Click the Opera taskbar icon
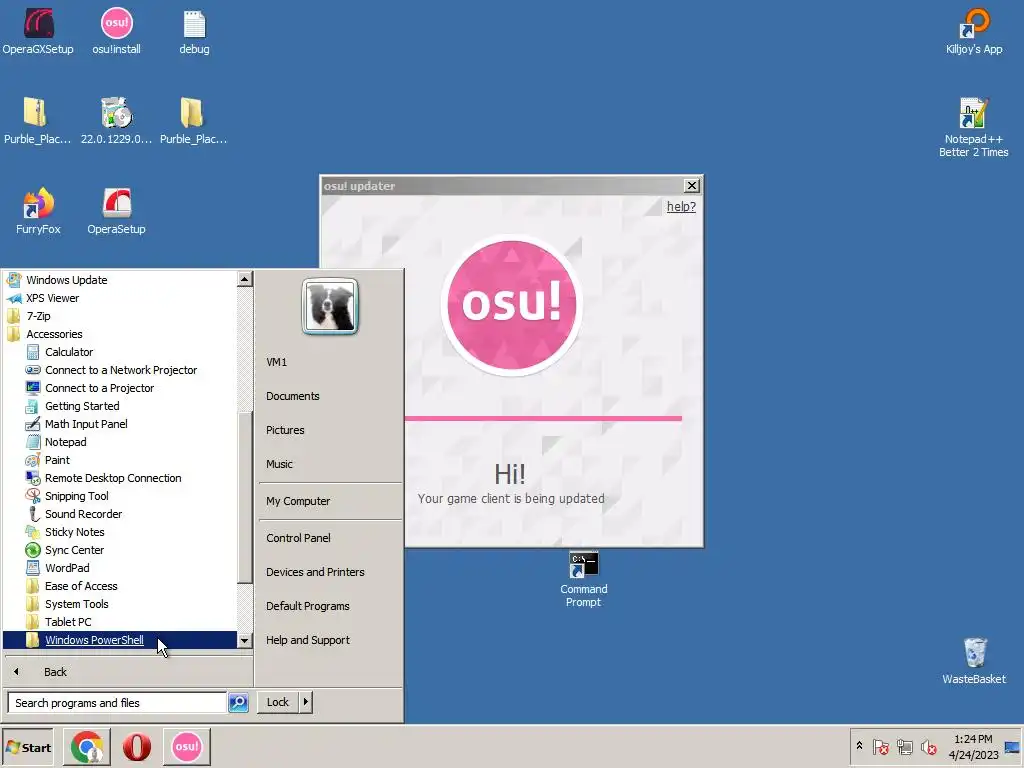 136,746
